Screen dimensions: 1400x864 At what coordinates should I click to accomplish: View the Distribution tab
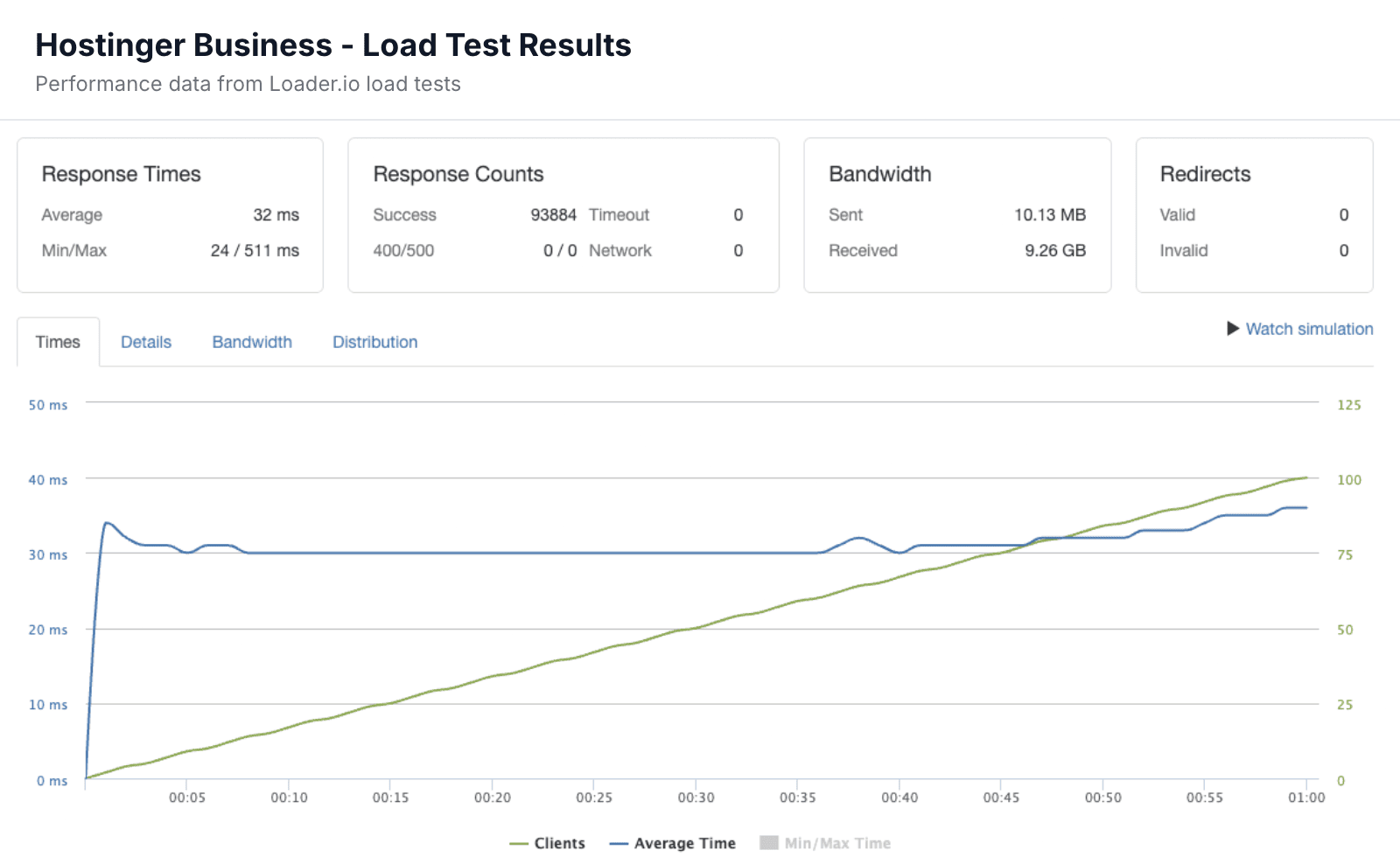374,342
